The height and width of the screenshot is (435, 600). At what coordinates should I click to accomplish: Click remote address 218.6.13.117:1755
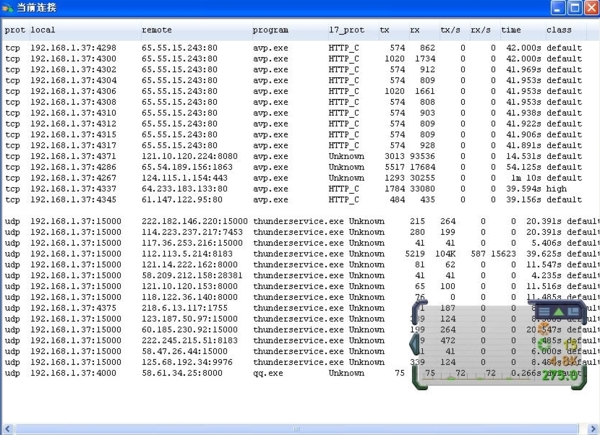tap(184, 308)
